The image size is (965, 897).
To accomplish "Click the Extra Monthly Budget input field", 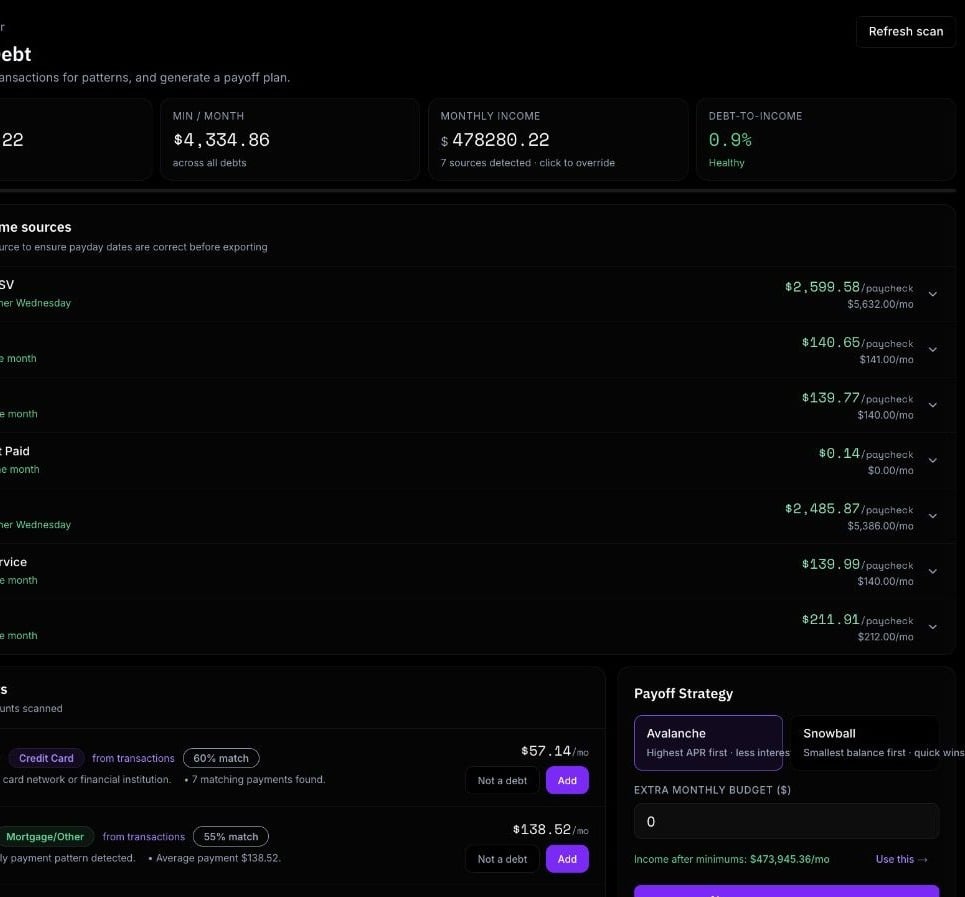I will pyautogui.click(x=787, y=821).
